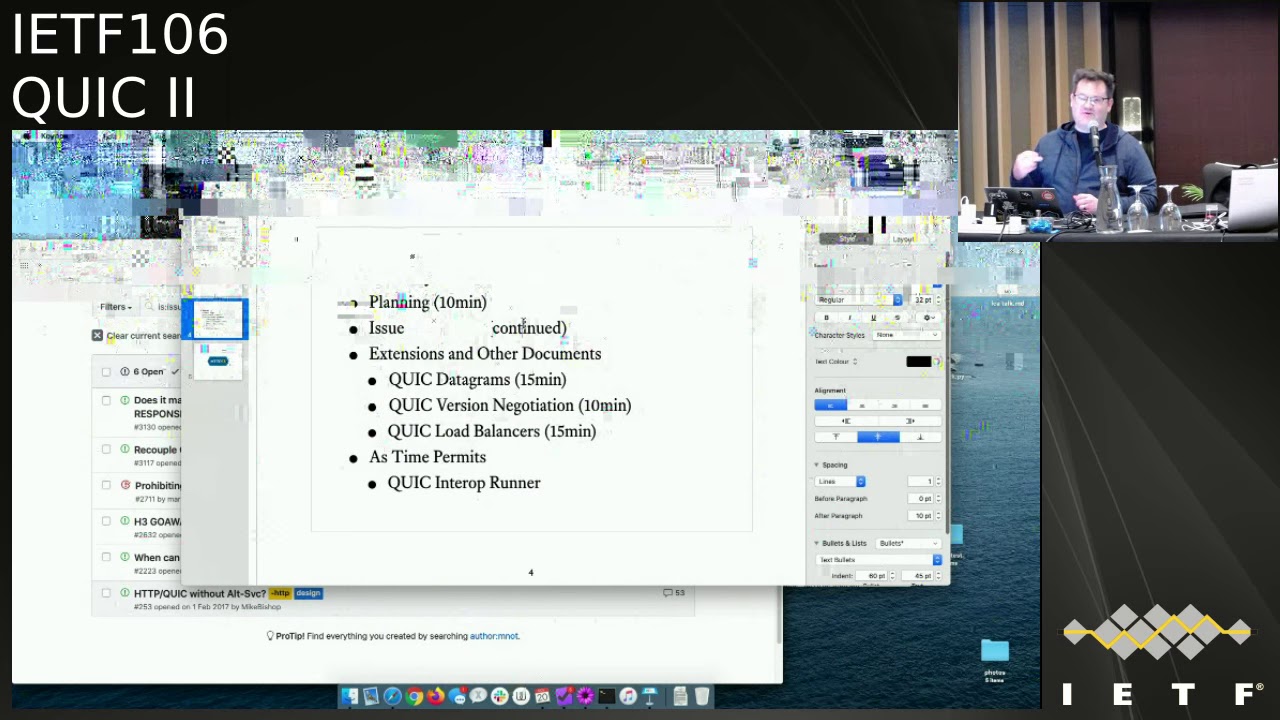1280x720 pixels.
Task: Launch Google Chrome from the Dock
Action: pos(414,695)
